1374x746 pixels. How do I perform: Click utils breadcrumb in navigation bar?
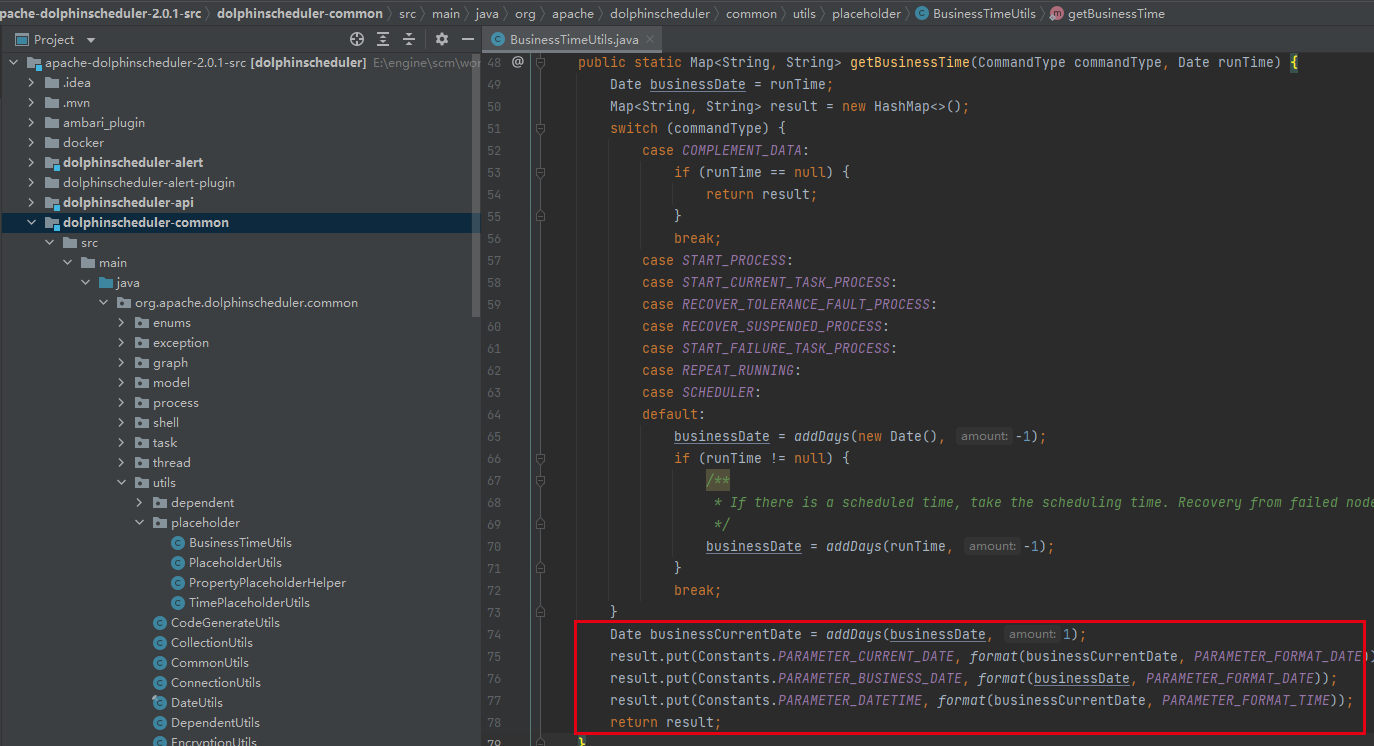805,13
